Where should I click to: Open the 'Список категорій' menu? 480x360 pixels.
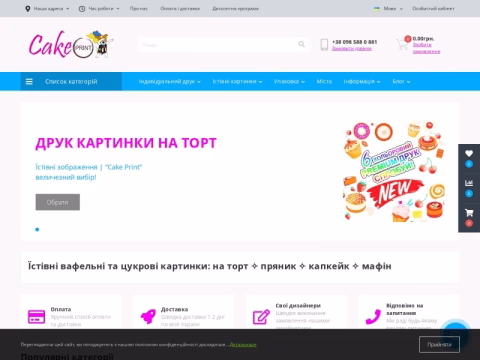click(x=71, y=82)
